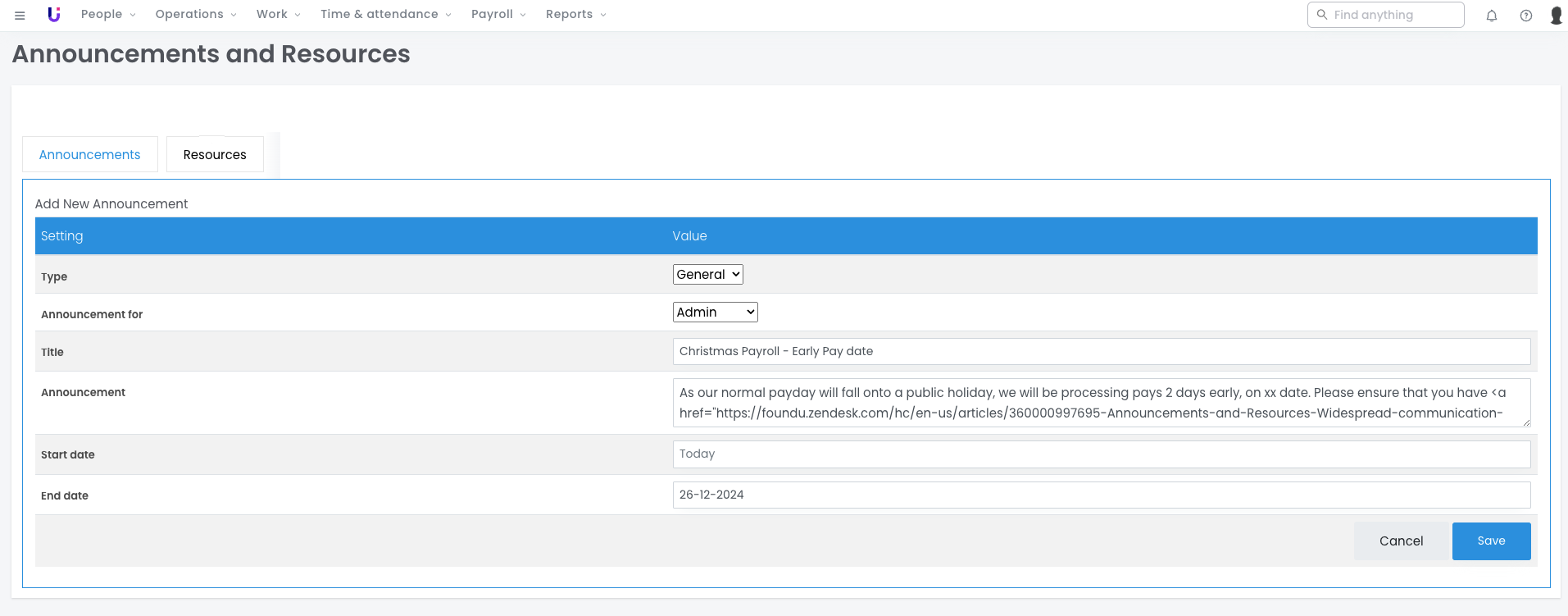The width and height of the screenshot is (1568, 616).
Task: Open the Type dropdown set to General
Action: (707, 275)
